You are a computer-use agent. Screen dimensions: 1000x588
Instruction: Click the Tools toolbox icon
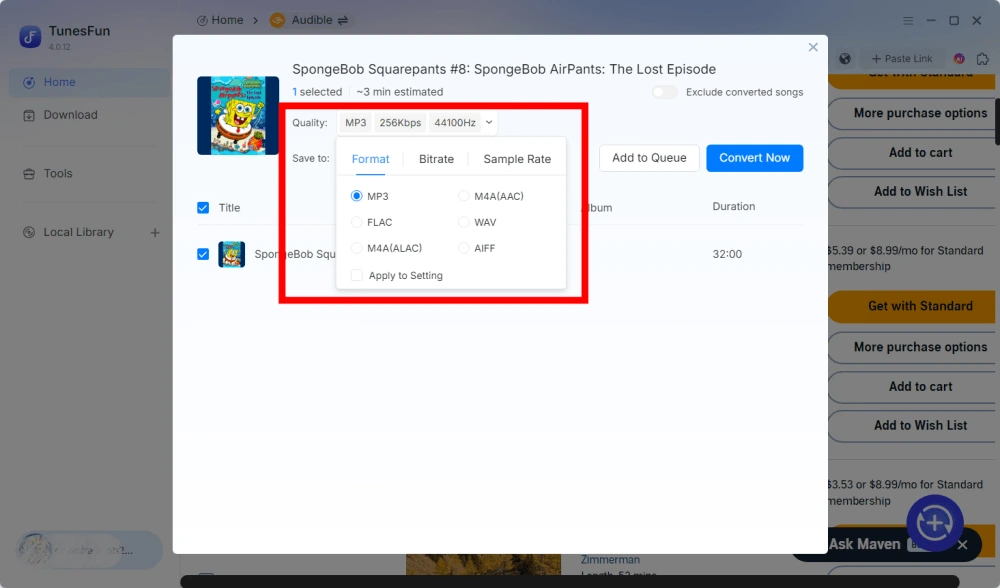click(29, 173)
